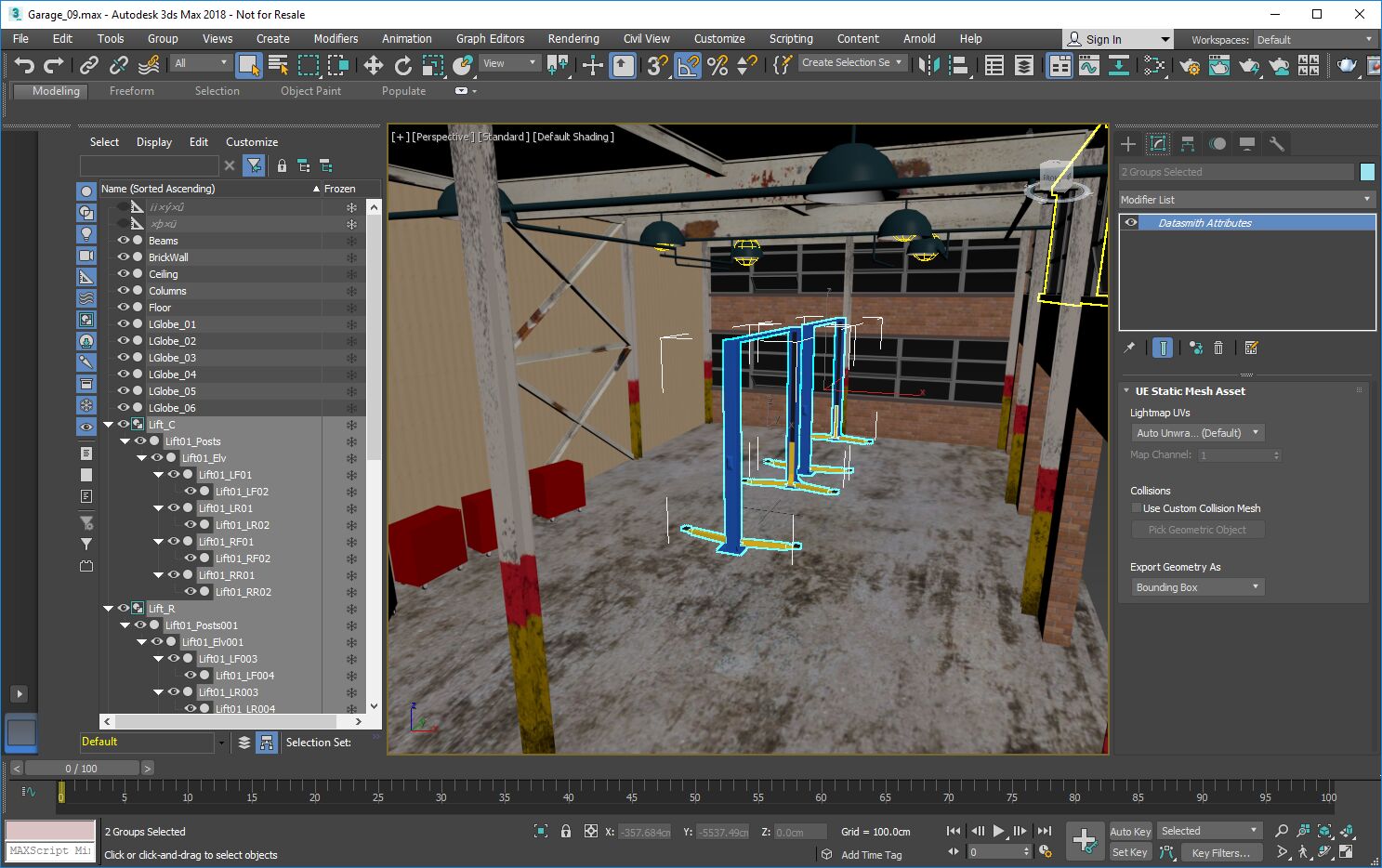1382x868 pixels.
Task: Open Export Geometry As Bounding Box dropdown
Action: 1197,587
